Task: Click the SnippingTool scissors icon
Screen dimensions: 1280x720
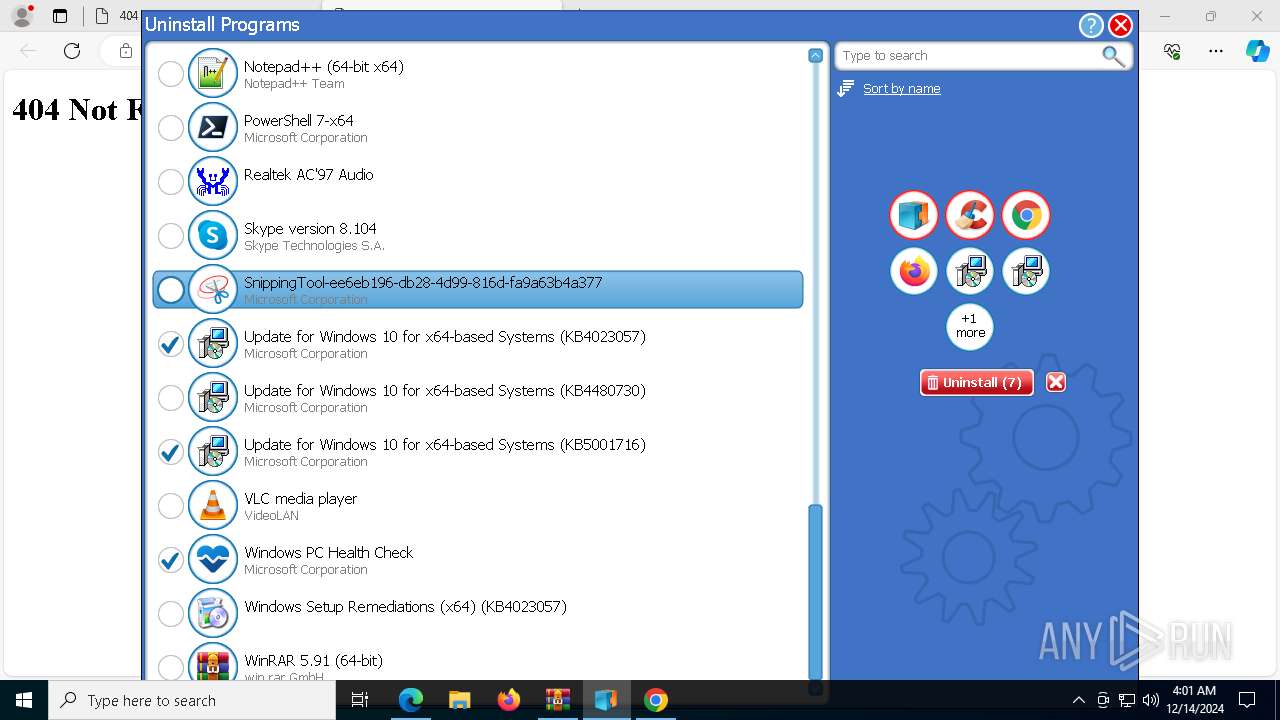Action: [213, 289]
